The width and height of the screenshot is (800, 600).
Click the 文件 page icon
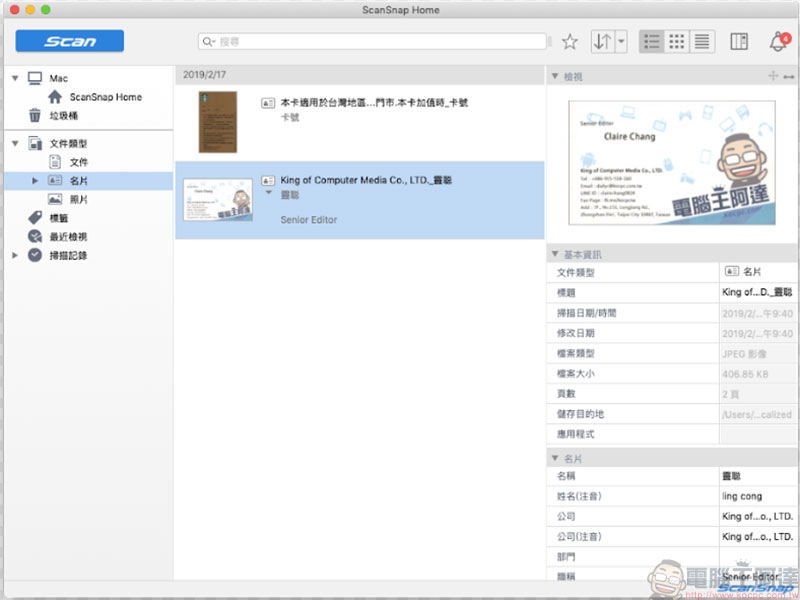pos(55,162)
